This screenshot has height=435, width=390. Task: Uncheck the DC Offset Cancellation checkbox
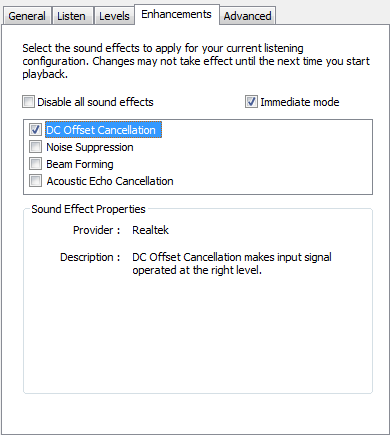(x=35, y=130)
